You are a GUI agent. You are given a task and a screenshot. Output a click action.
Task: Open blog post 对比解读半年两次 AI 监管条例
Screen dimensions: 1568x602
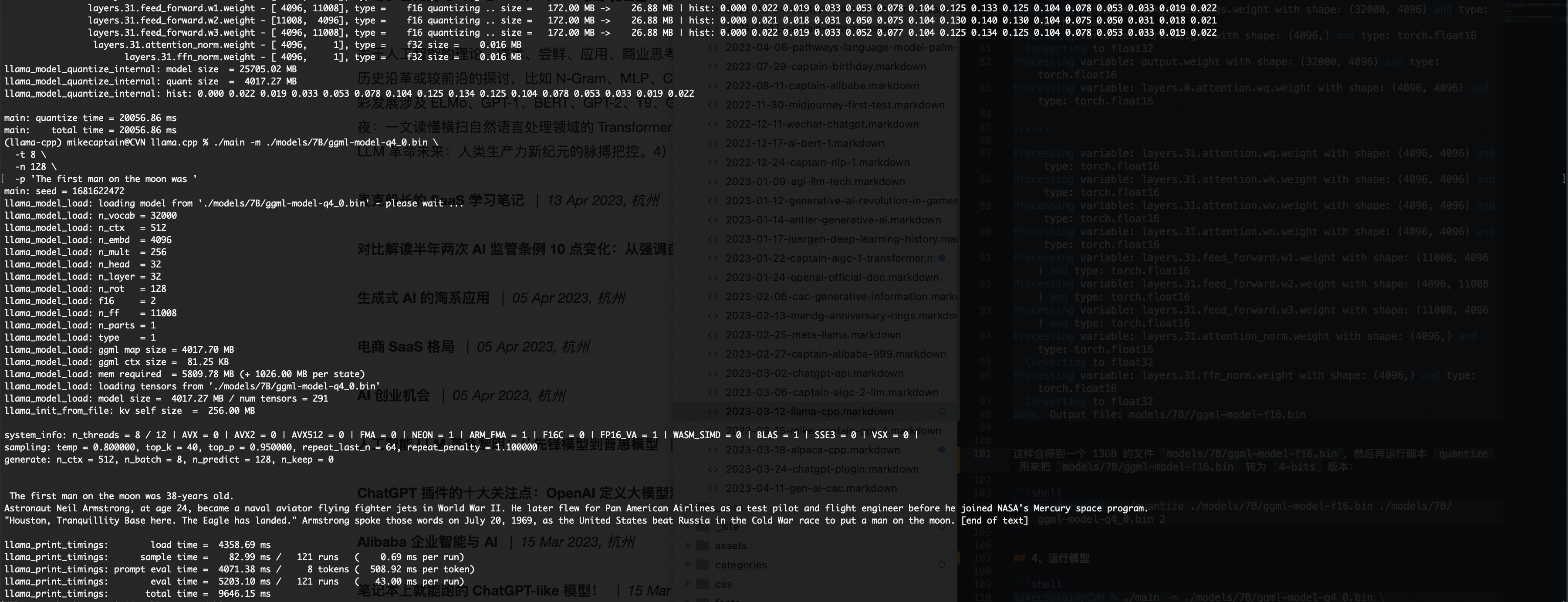[x=515, y=249]
